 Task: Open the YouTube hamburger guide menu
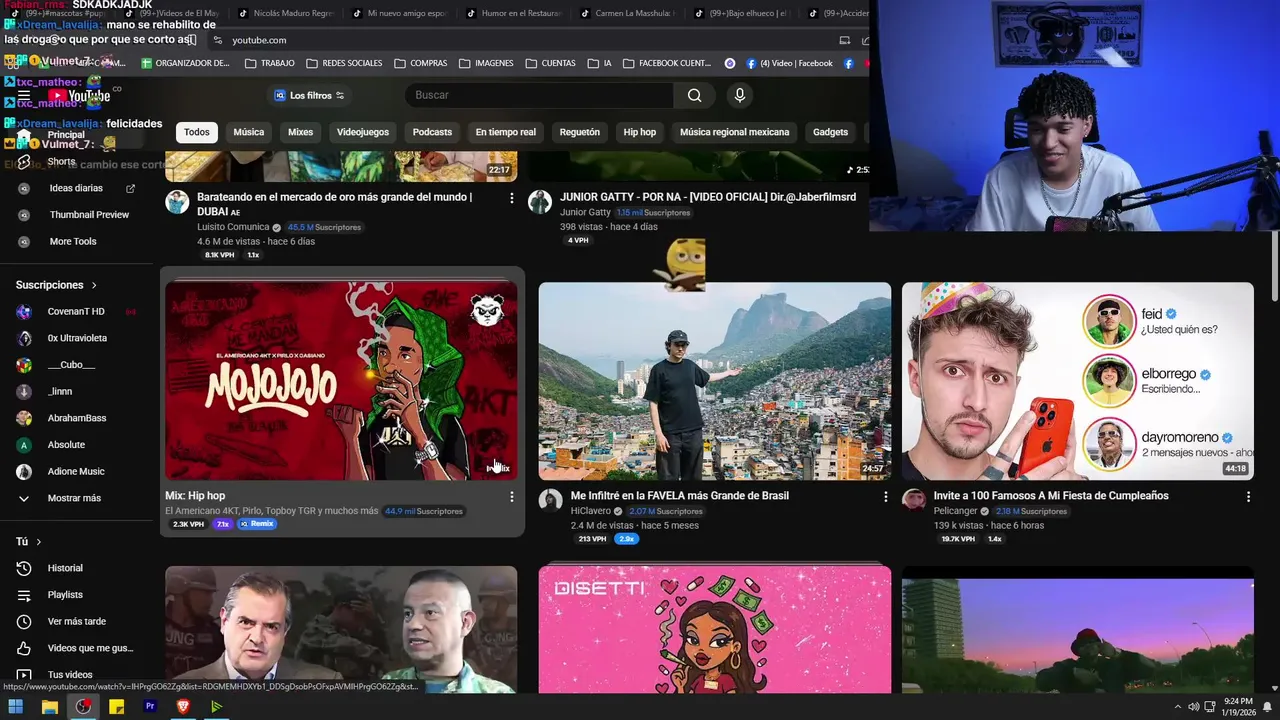tap(23, 96)
